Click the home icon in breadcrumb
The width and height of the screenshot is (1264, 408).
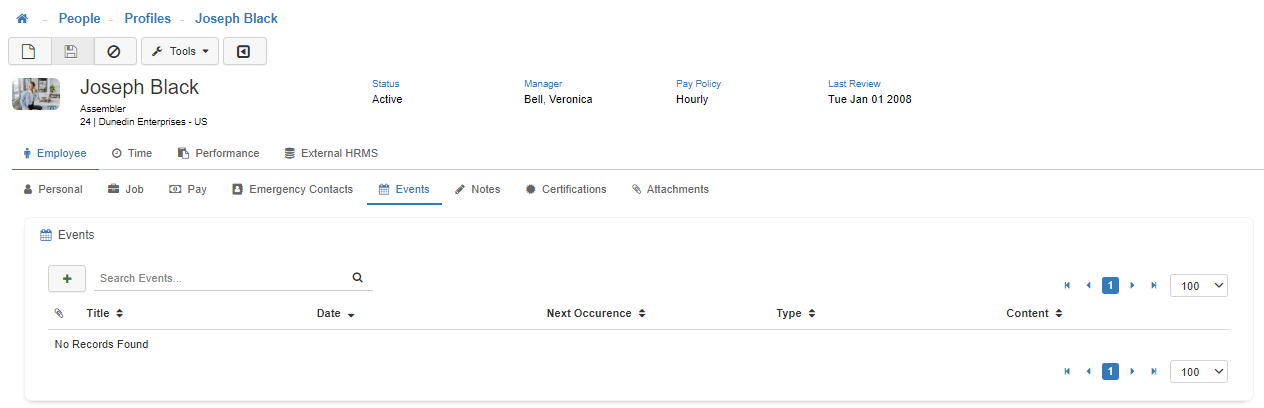pos(22,19)
